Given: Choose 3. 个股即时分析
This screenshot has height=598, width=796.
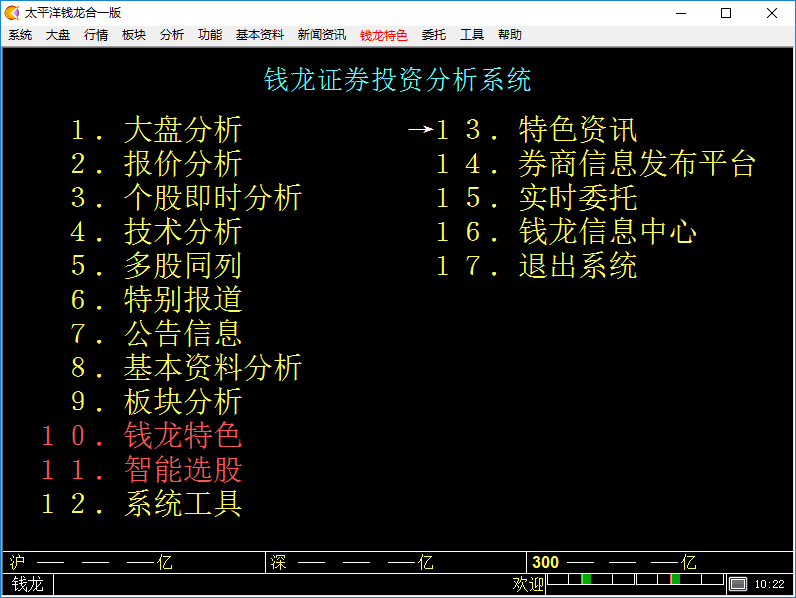Looking at the screenshot, I should tap(186, 197).
